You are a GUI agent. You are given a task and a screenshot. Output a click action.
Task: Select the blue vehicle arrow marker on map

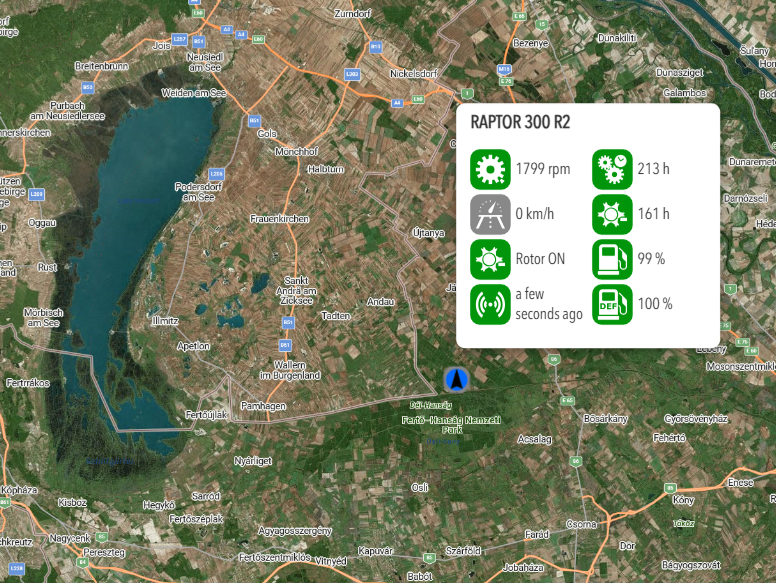click(x=456, y=380)
